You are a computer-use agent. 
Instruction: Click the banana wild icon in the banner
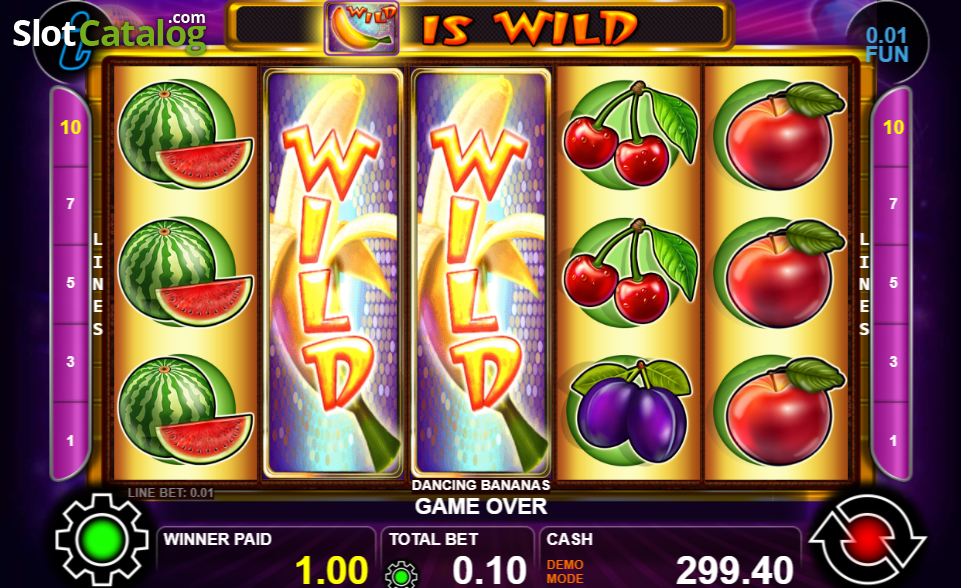[x=362, y=28]
